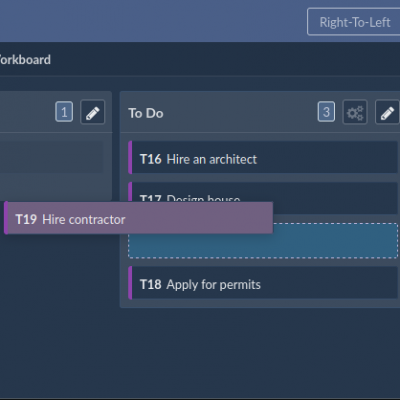The height and width of the screenshot is (400, 400).
Task: Open the To Do column triggers gear icon
Action: [355, 112]
